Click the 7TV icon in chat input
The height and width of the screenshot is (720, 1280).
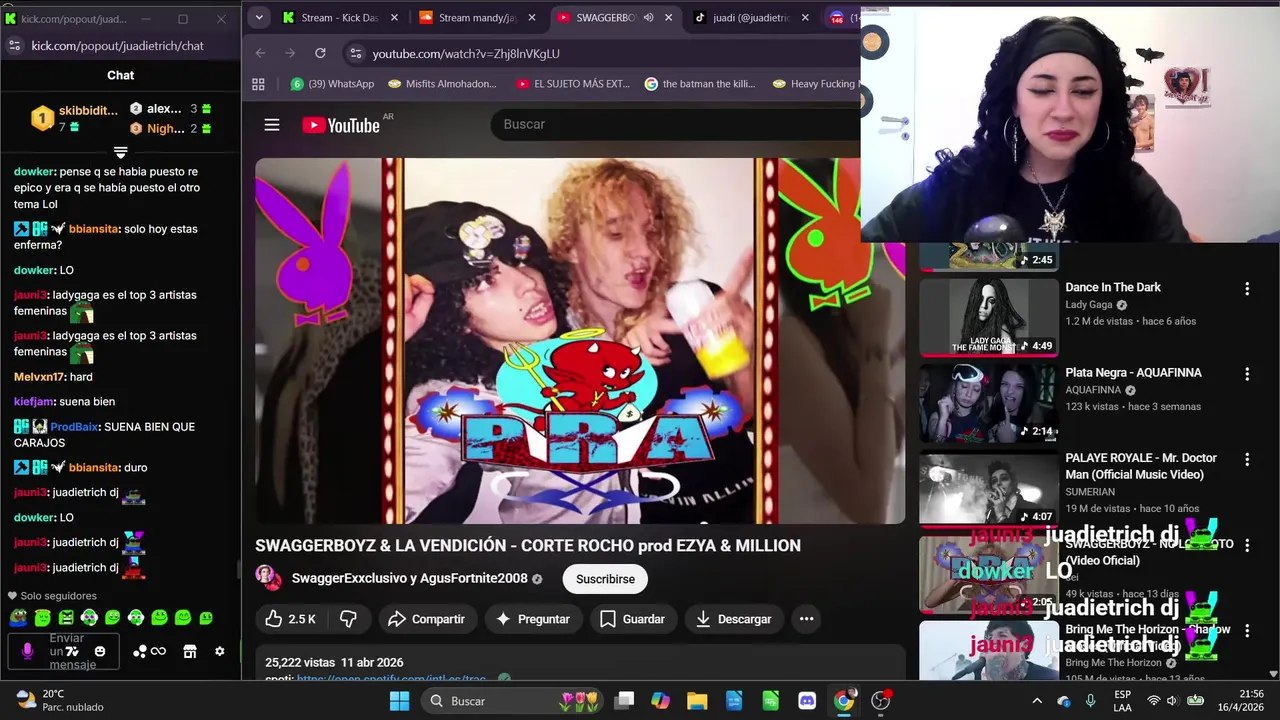tap(72, 651)
